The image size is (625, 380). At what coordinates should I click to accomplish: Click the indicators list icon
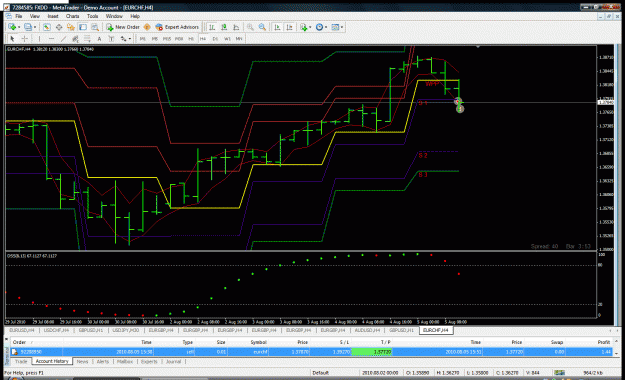[x=304, y=27]
